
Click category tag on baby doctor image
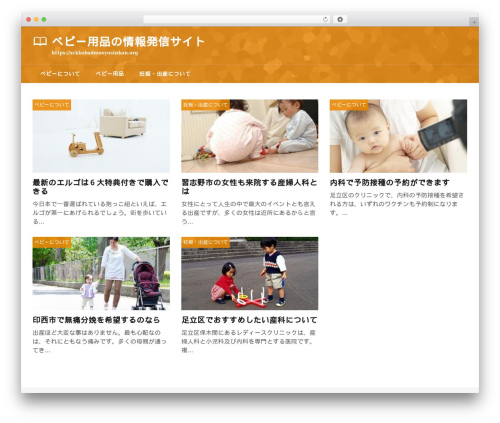[x=349, y=105]
